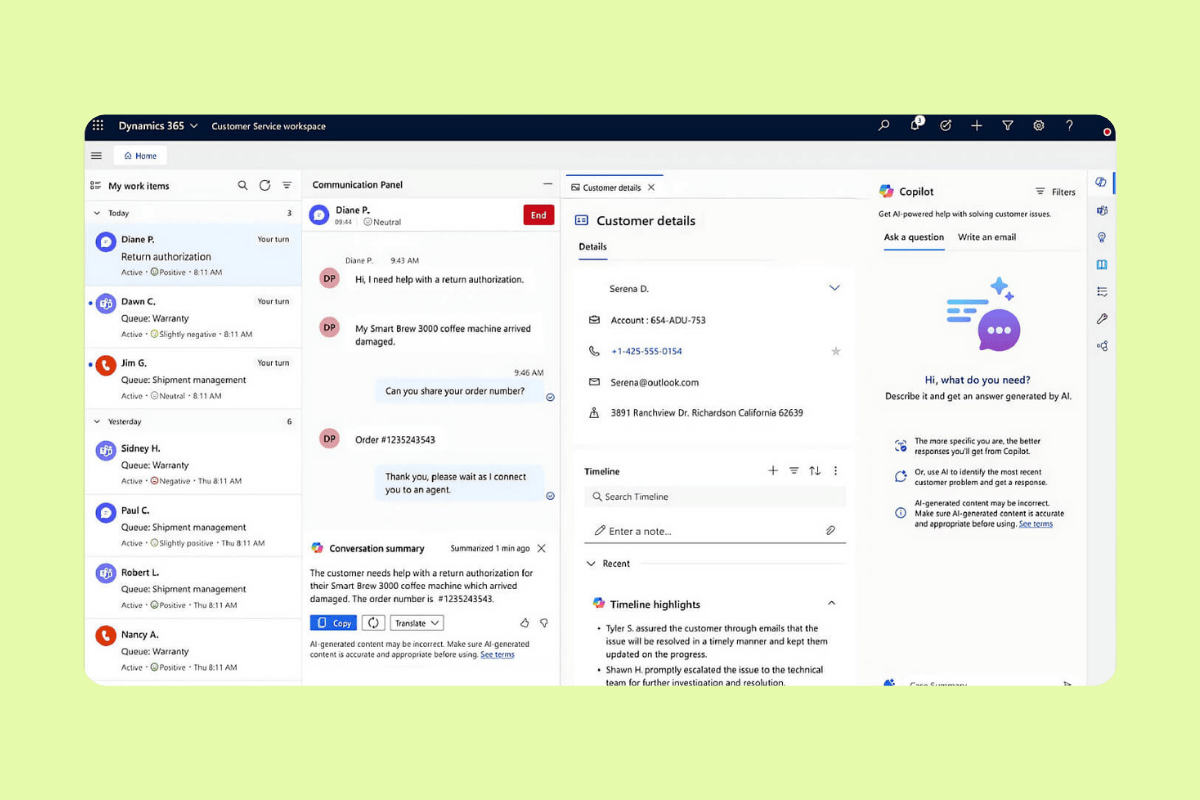
Task: Copy the conversation summary
Action: click(x=333, y=623)
